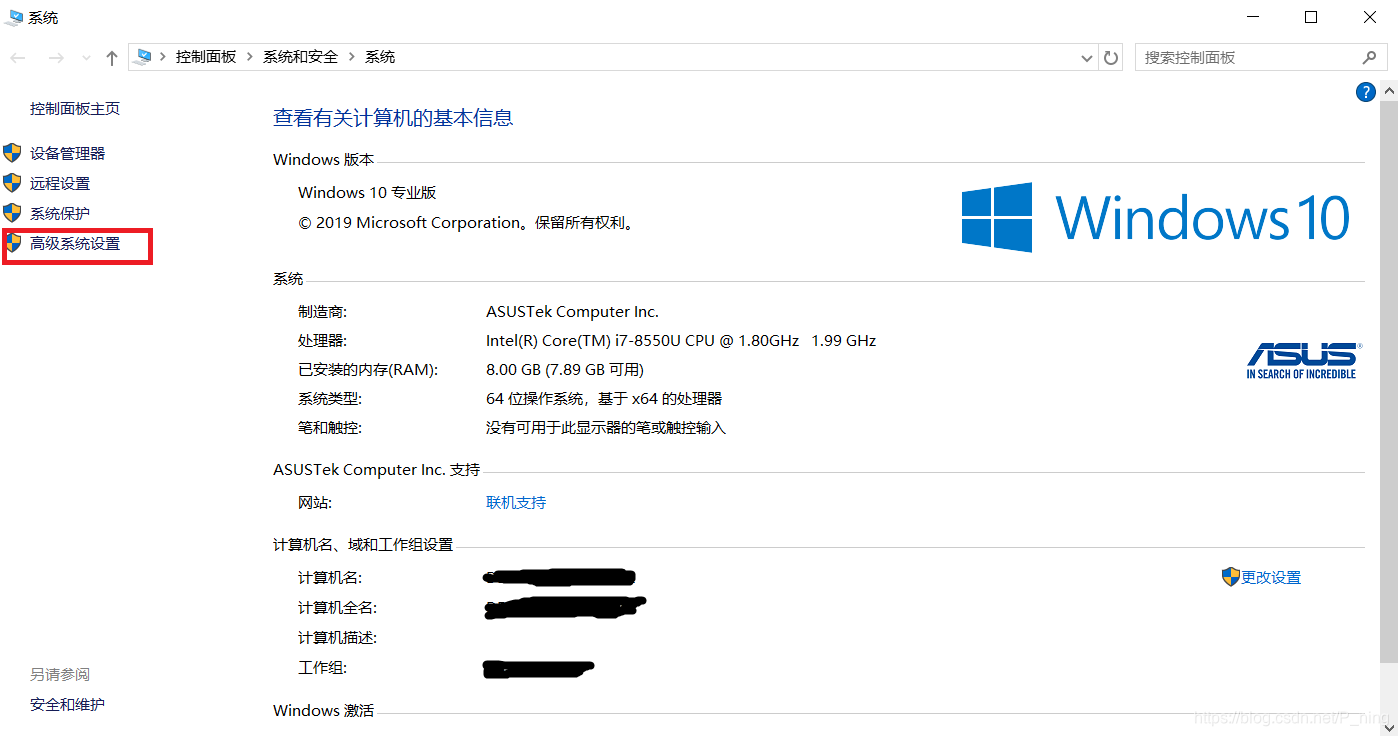Open Remote Settings link (远程设置)
This screenshot has height=736, width=1398.
pyautogui.click(x=60, y=183)
